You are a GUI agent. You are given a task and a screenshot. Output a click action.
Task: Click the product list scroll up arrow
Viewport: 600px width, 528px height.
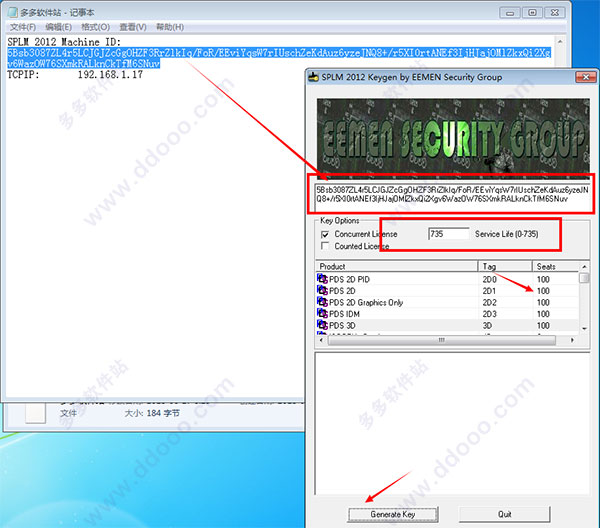[584, 266]
